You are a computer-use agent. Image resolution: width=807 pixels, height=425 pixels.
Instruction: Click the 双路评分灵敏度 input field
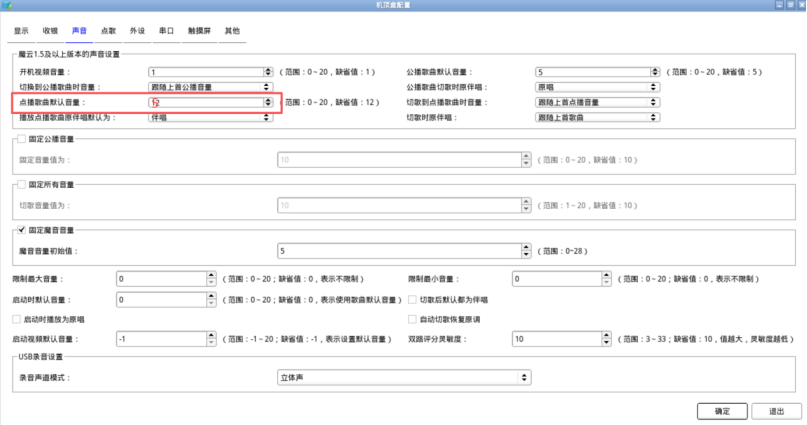[557, 339]
